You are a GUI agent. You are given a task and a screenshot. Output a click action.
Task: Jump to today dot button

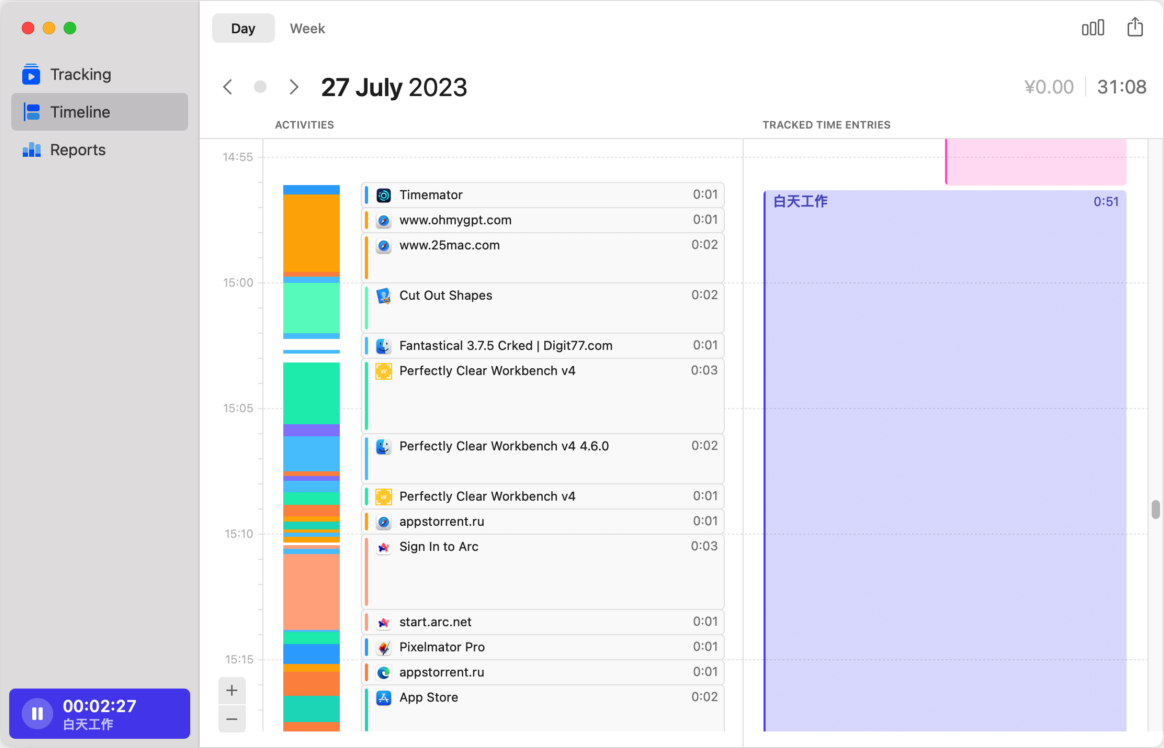point(261,87)
